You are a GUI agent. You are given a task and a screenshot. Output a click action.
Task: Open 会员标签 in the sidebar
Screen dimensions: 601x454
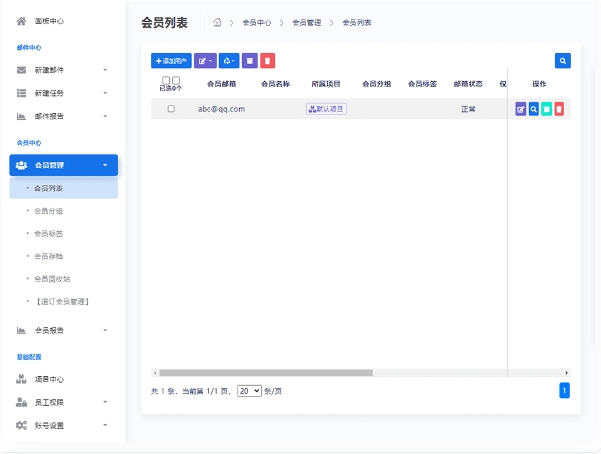[48, 234]
